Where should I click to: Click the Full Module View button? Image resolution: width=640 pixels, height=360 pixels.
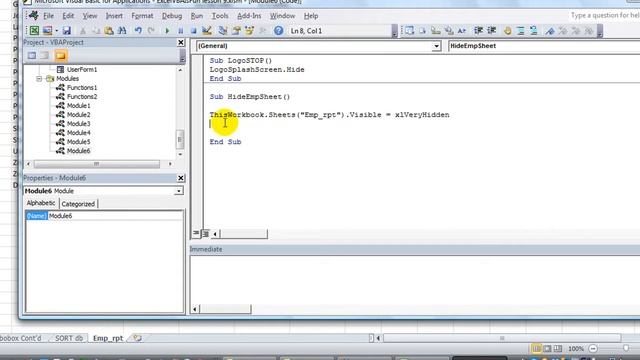205,233
